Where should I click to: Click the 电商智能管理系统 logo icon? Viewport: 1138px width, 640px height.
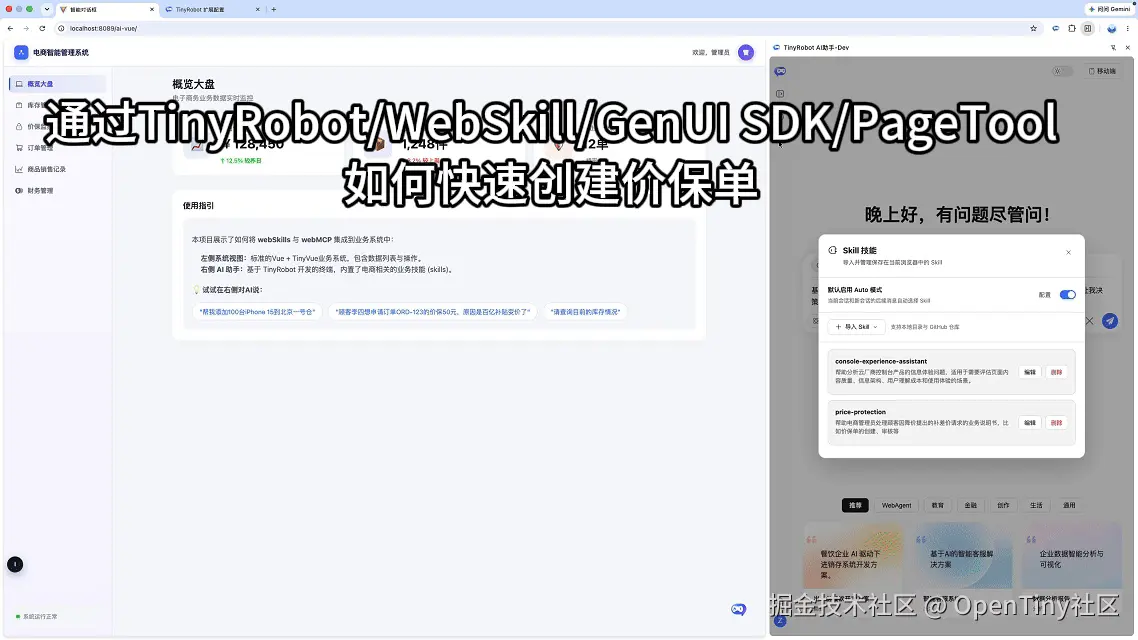point(21,52)
